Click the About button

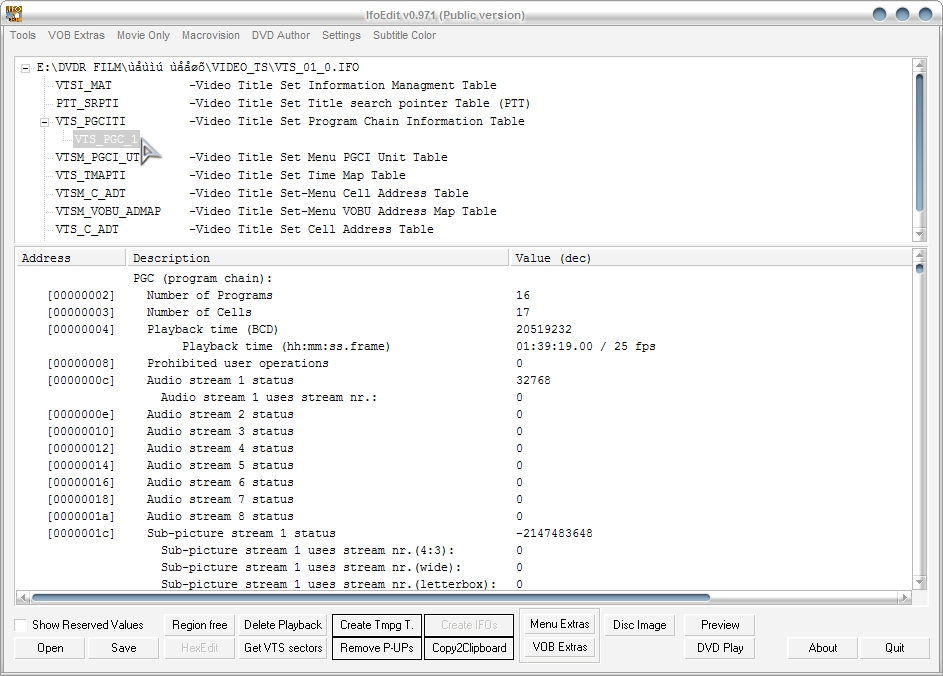(823, 648)
